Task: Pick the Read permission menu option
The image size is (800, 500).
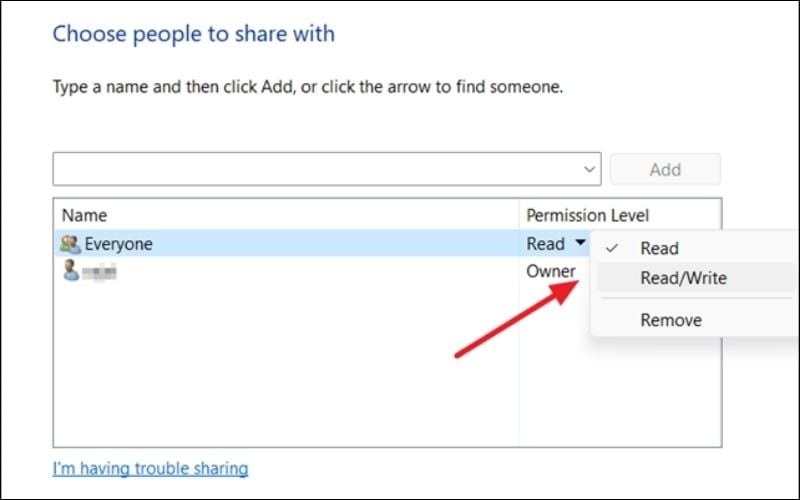Action: pyautogui.click(x=660, y=248)
